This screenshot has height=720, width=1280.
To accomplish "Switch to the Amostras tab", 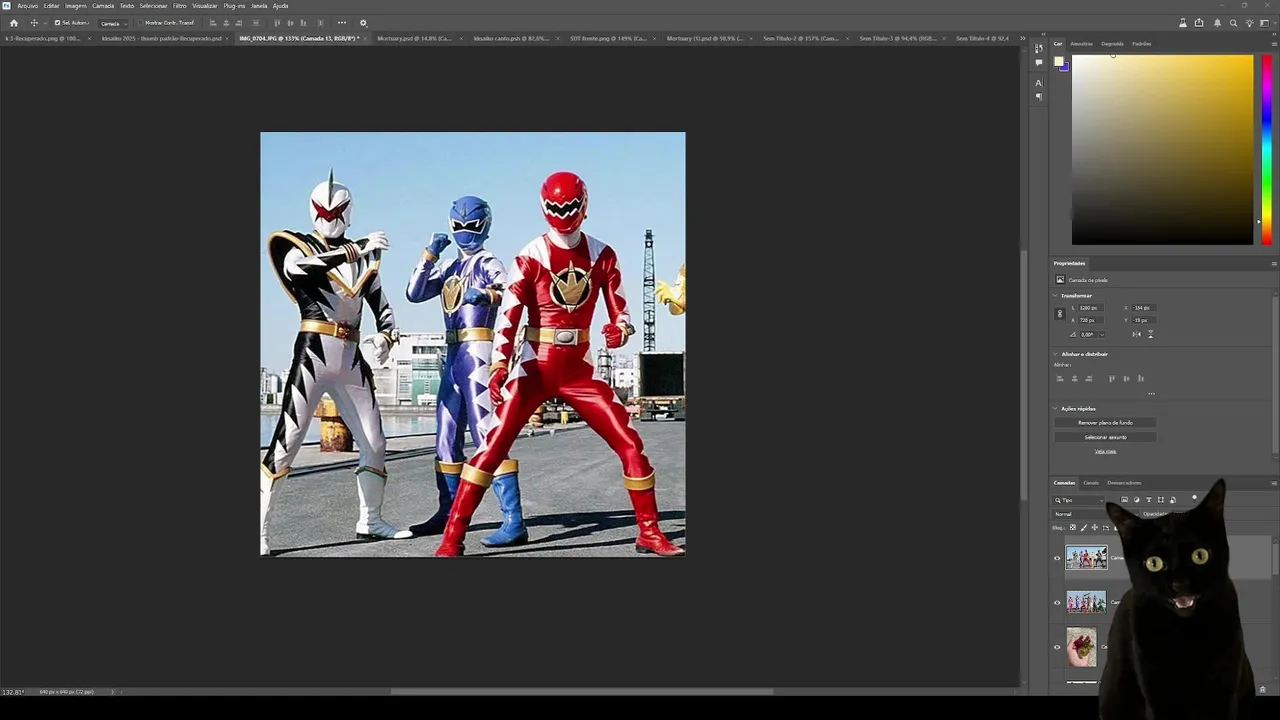I will coord(1082,44).
